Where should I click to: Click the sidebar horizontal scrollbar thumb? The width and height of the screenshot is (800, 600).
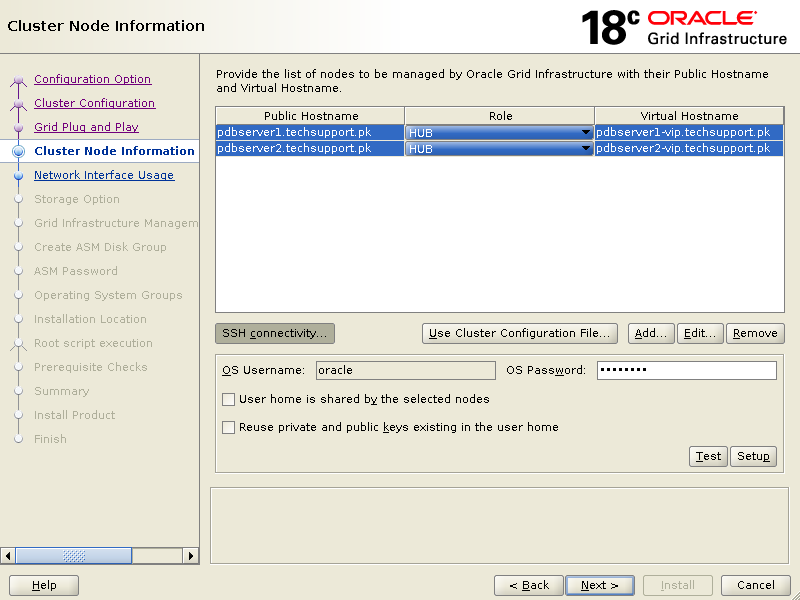(73, 556)
